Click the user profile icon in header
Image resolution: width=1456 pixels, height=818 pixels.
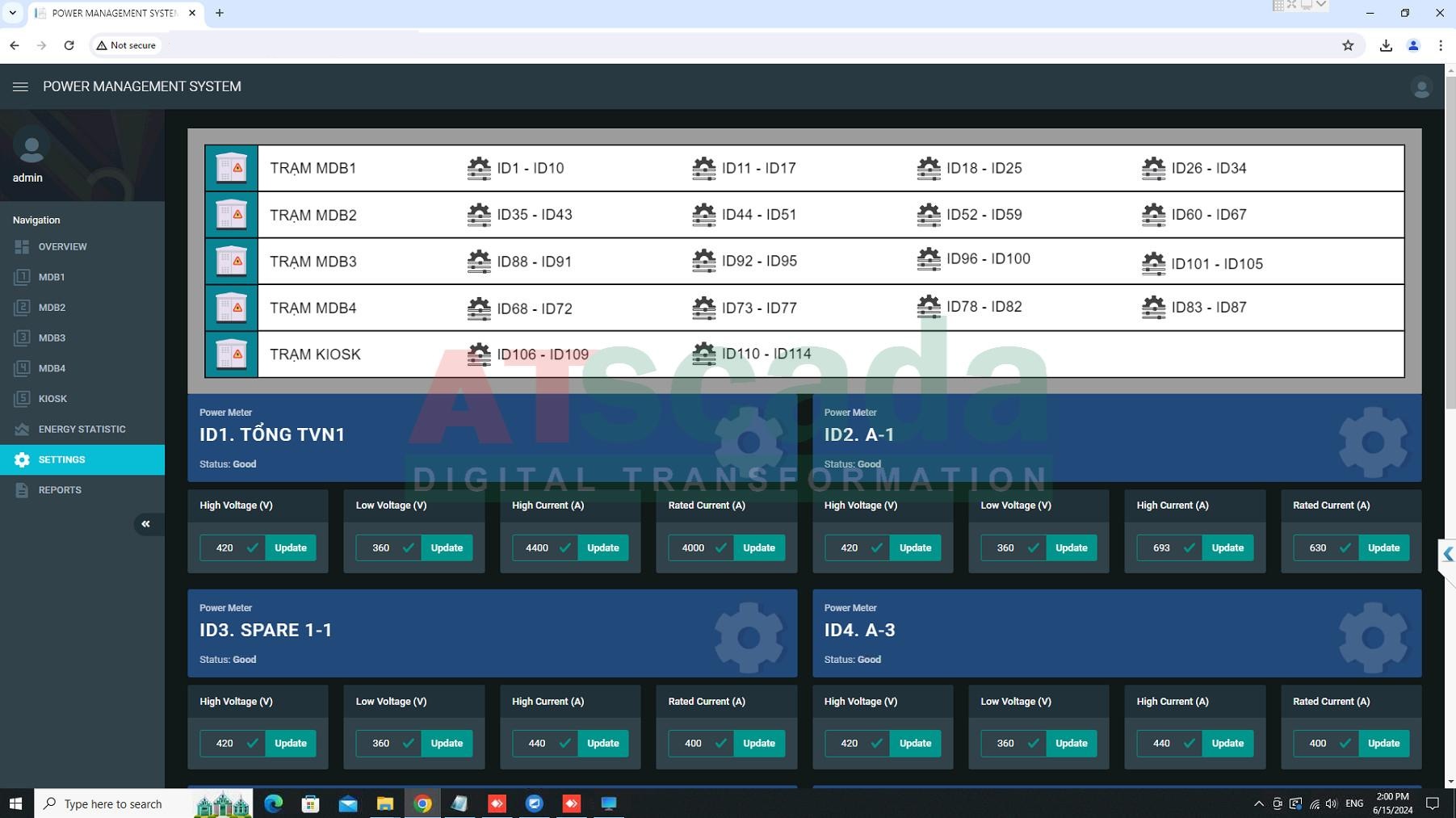(1420, 87)
